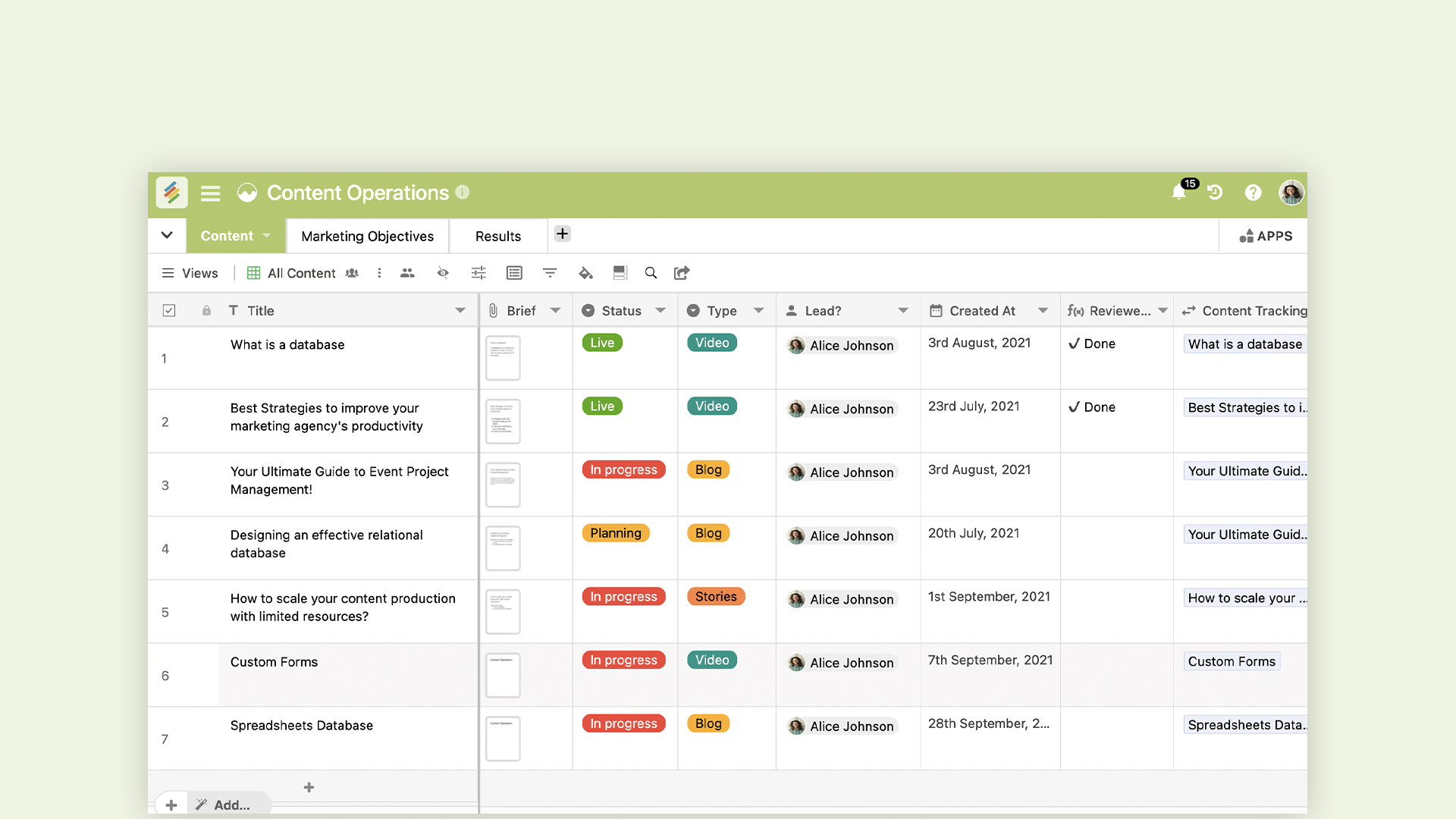Click the search magnifier icon in toolbar

point(651,273)
